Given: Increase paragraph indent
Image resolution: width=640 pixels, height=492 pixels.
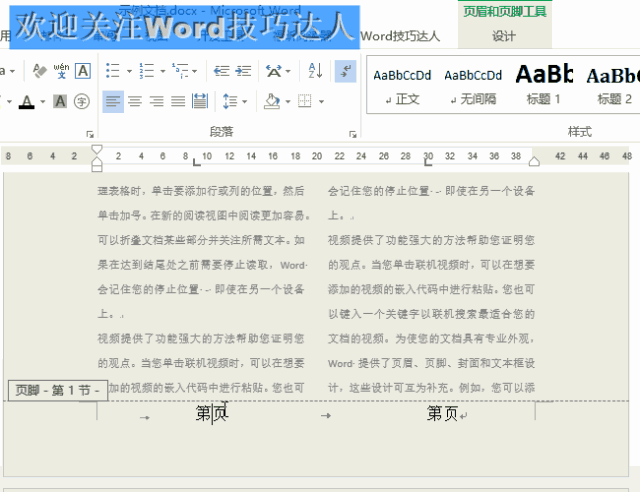Looking at the screenshot, I should (243, 71).
